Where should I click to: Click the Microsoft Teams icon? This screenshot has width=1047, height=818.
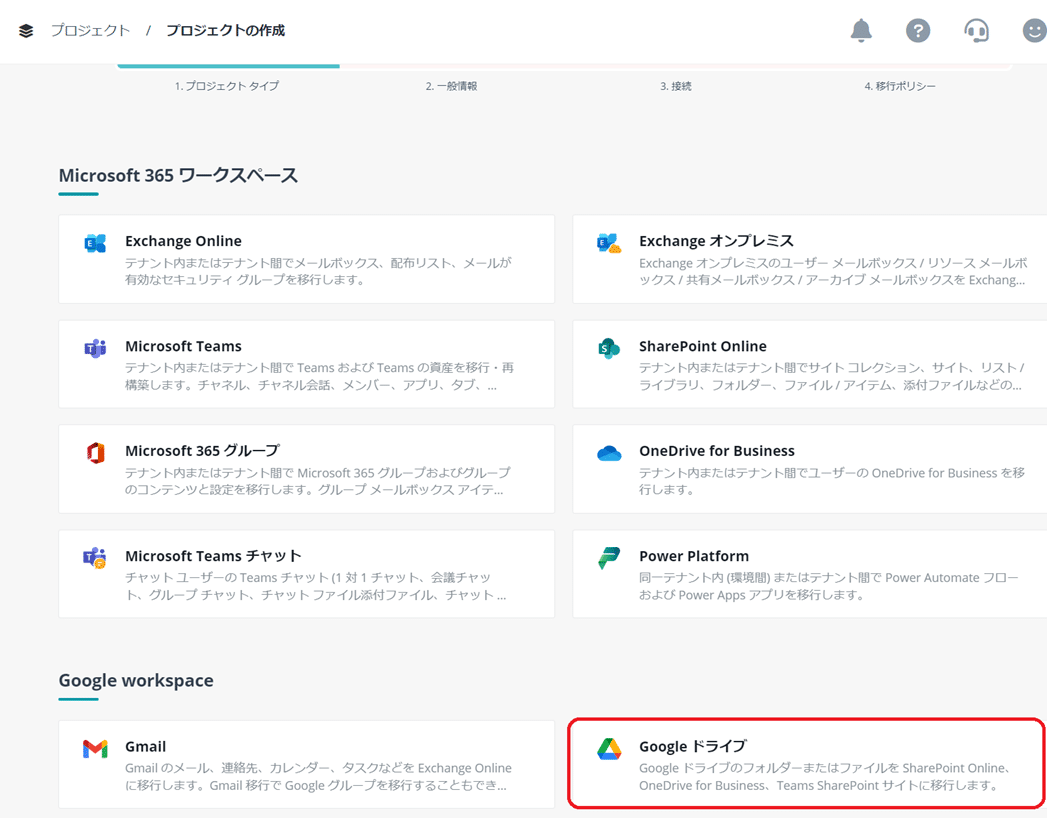95,348
